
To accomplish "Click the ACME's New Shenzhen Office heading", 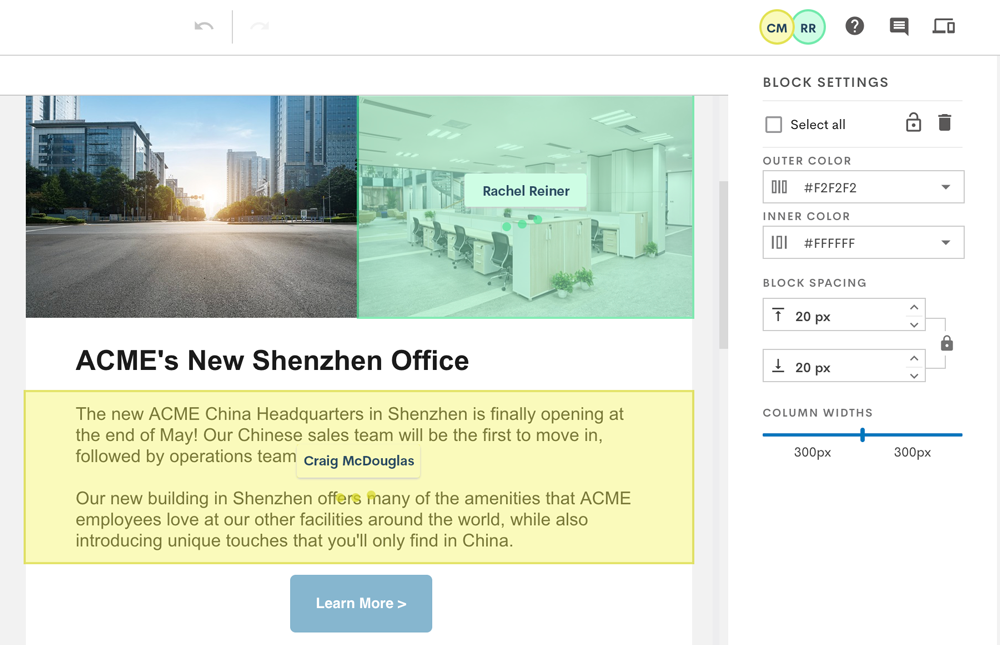I will [x=272, y=360].
